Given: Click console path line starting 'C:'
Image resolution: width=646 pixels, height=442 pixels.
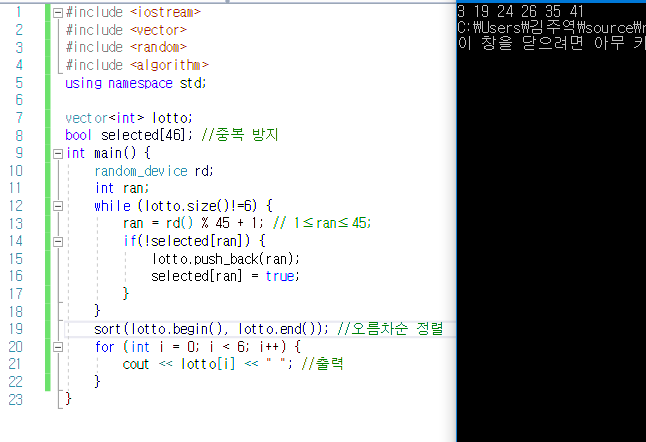Looking at the screenshot, I should [x=551, y=28].
